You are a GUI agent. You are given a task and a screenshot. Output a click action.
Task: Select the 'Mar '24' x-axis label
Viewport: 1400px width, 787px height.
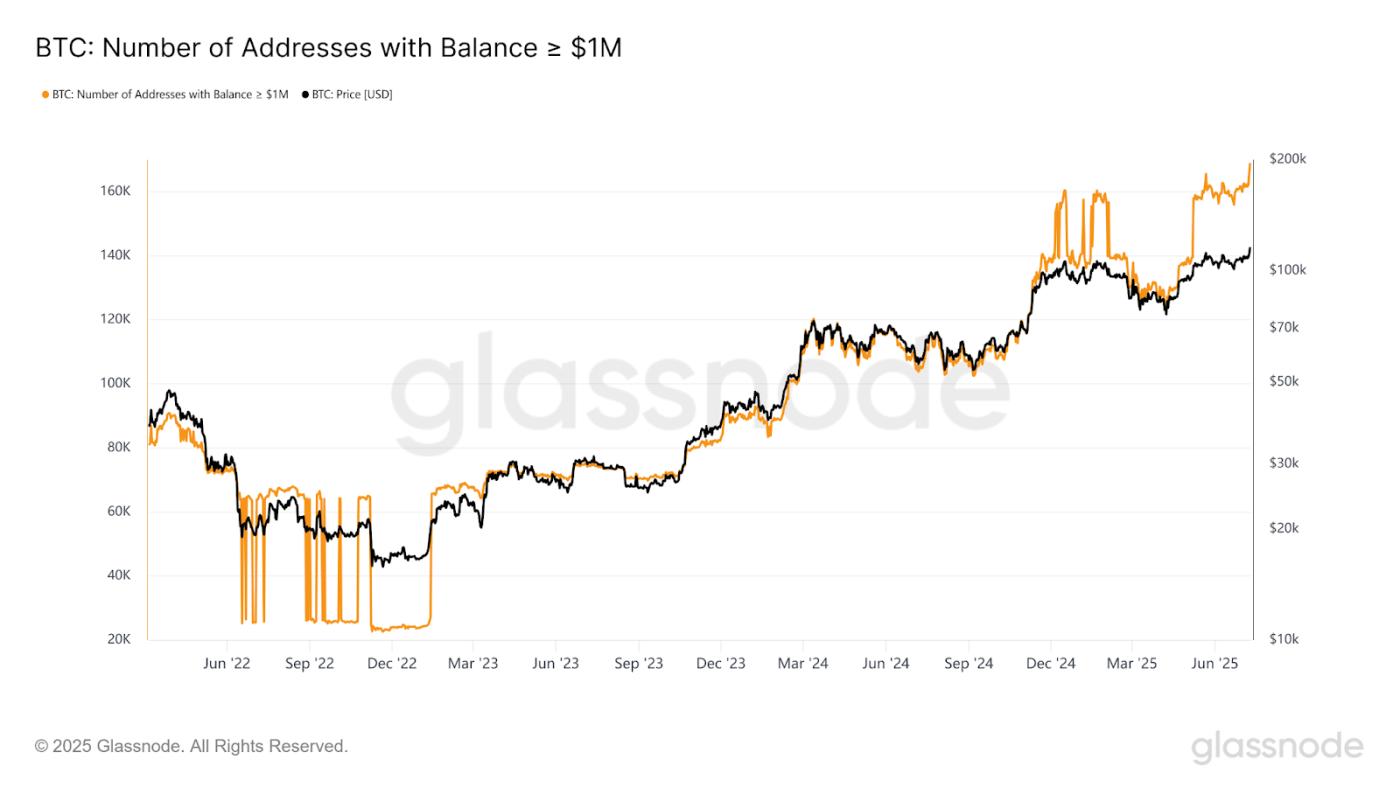pyautogui.click(x=803, y=663)
